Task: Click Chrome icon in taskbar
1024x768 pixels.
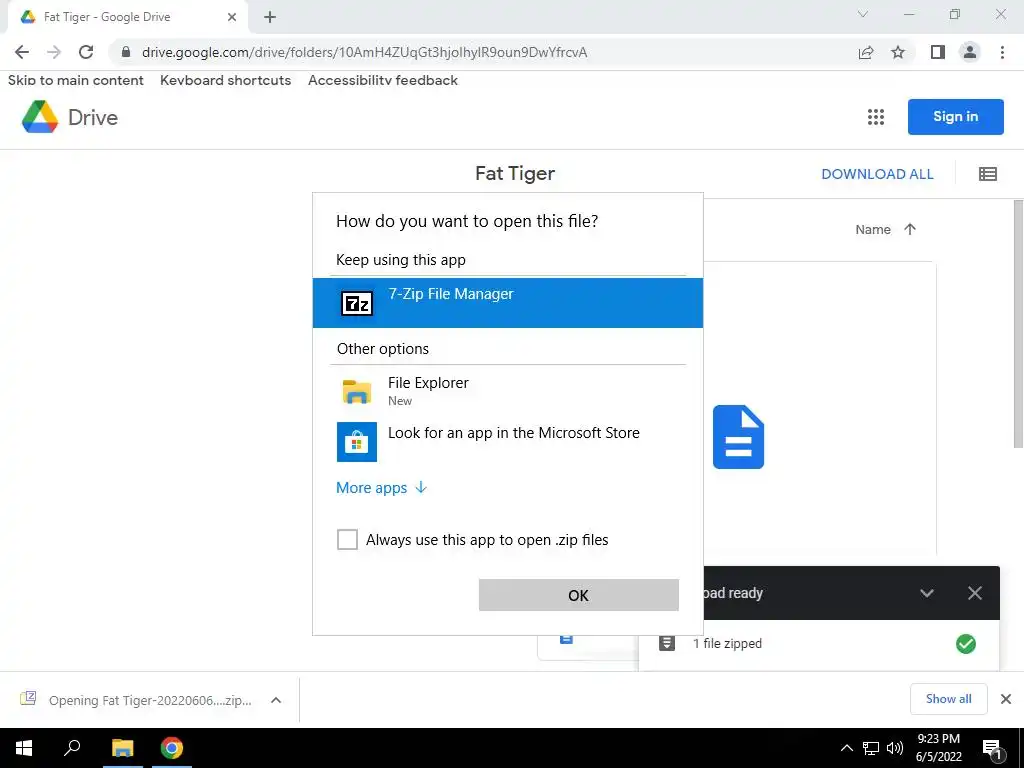Action: [x=172, y=748]
